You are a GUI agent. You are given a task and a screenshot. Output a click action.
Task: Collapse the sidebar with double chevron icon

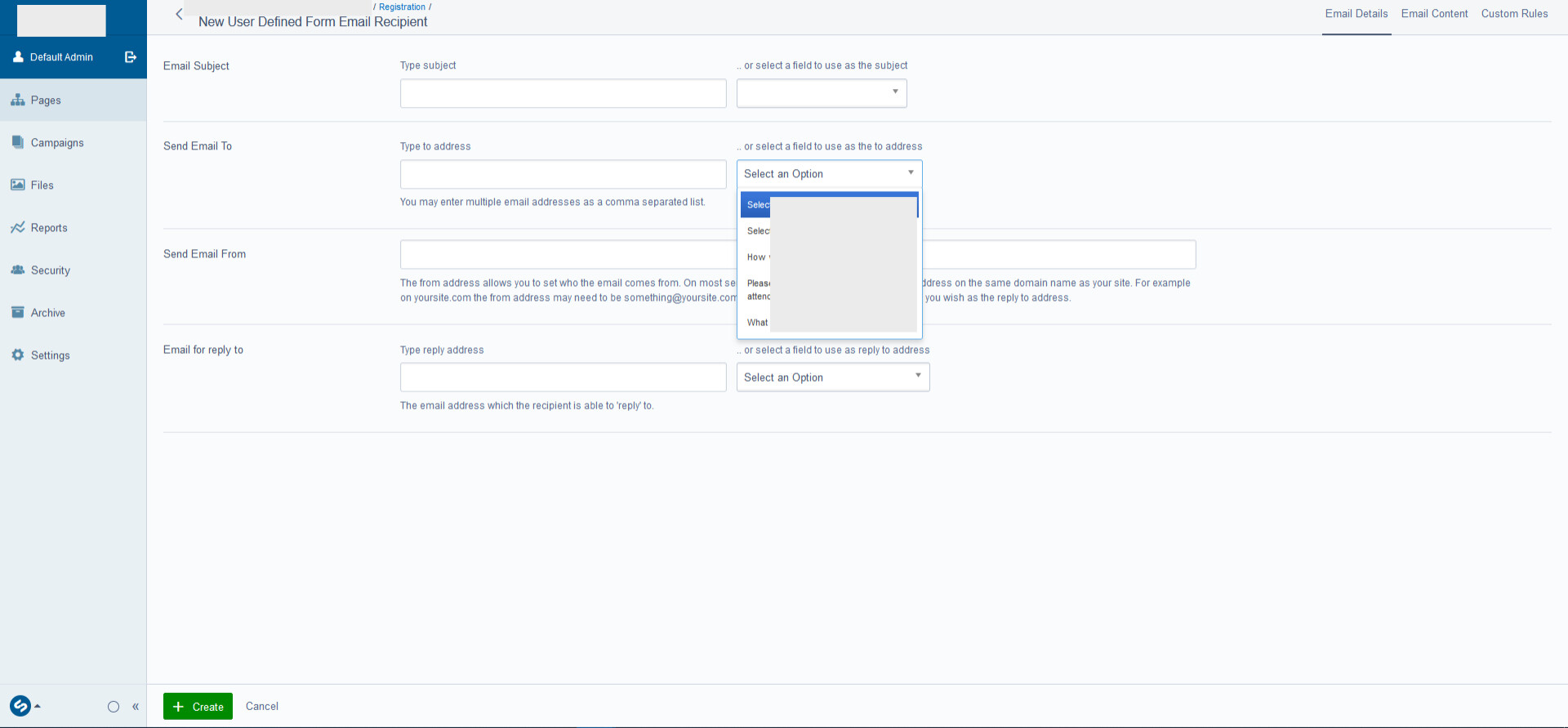(136, 707)
